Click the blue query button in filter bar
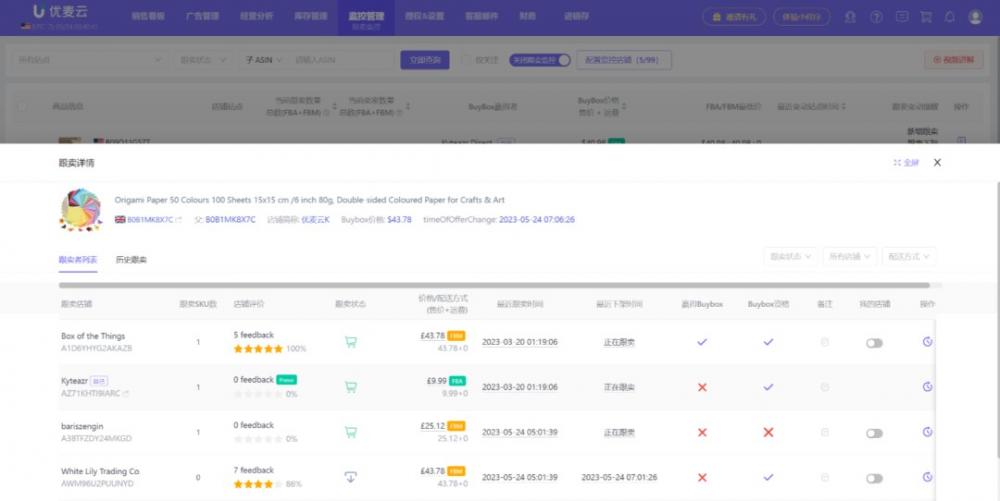This screenshot has height=501, width=1000. point(425,60)
